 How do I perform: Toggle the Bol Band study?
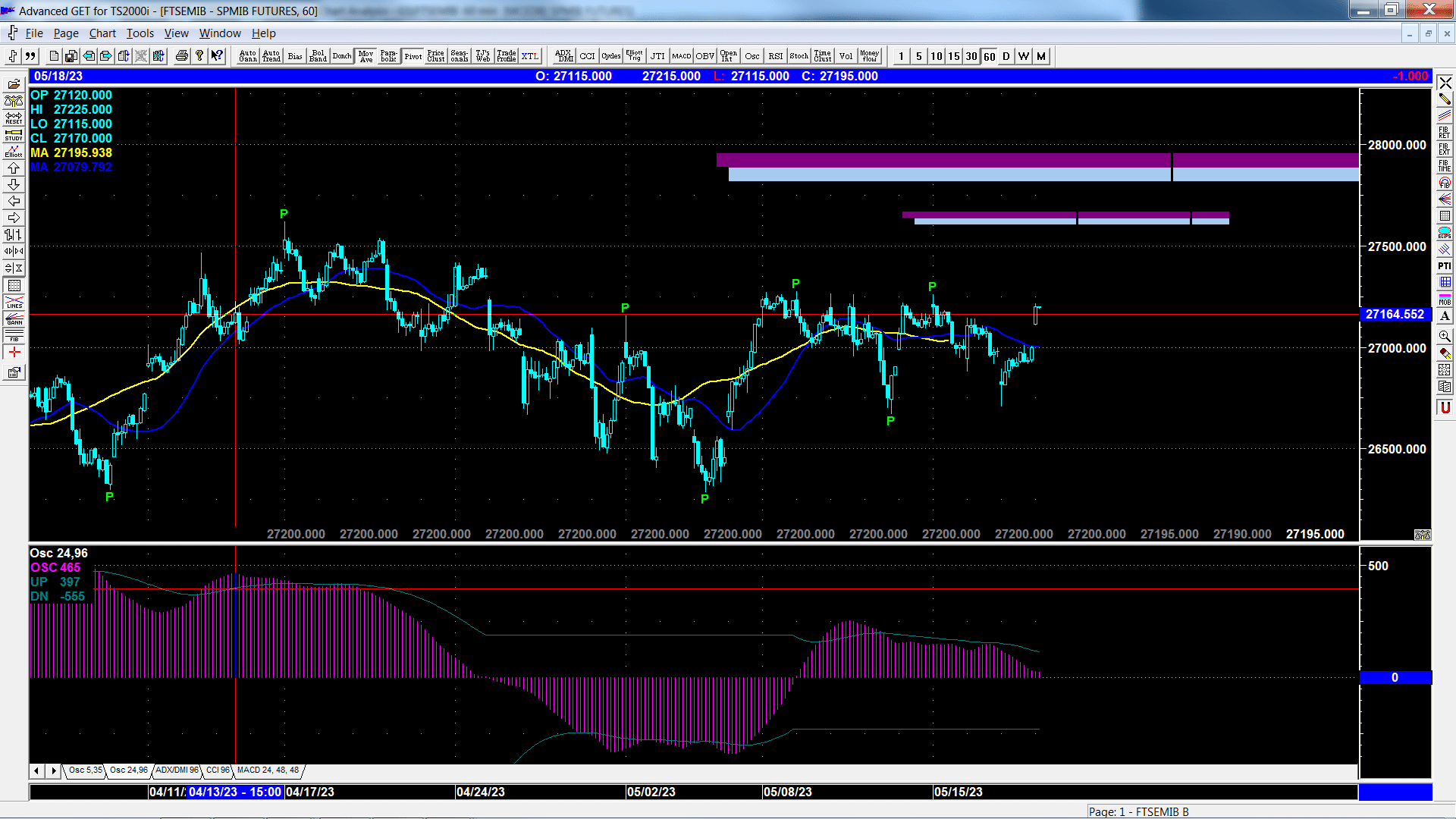(318, 56)
